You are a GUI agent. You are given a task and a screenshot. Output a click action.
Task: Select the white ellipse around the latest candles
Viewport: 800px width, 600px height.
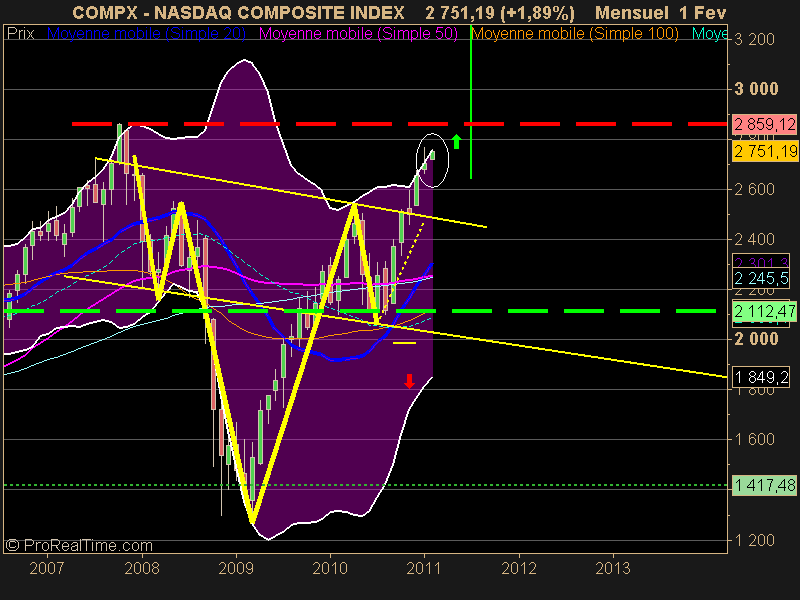click(433, 160)
